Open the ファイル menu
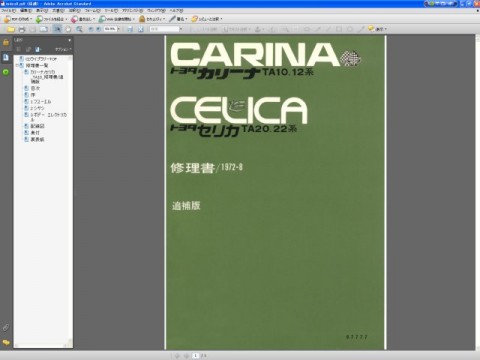480x360 pixels. click(8, 11)
